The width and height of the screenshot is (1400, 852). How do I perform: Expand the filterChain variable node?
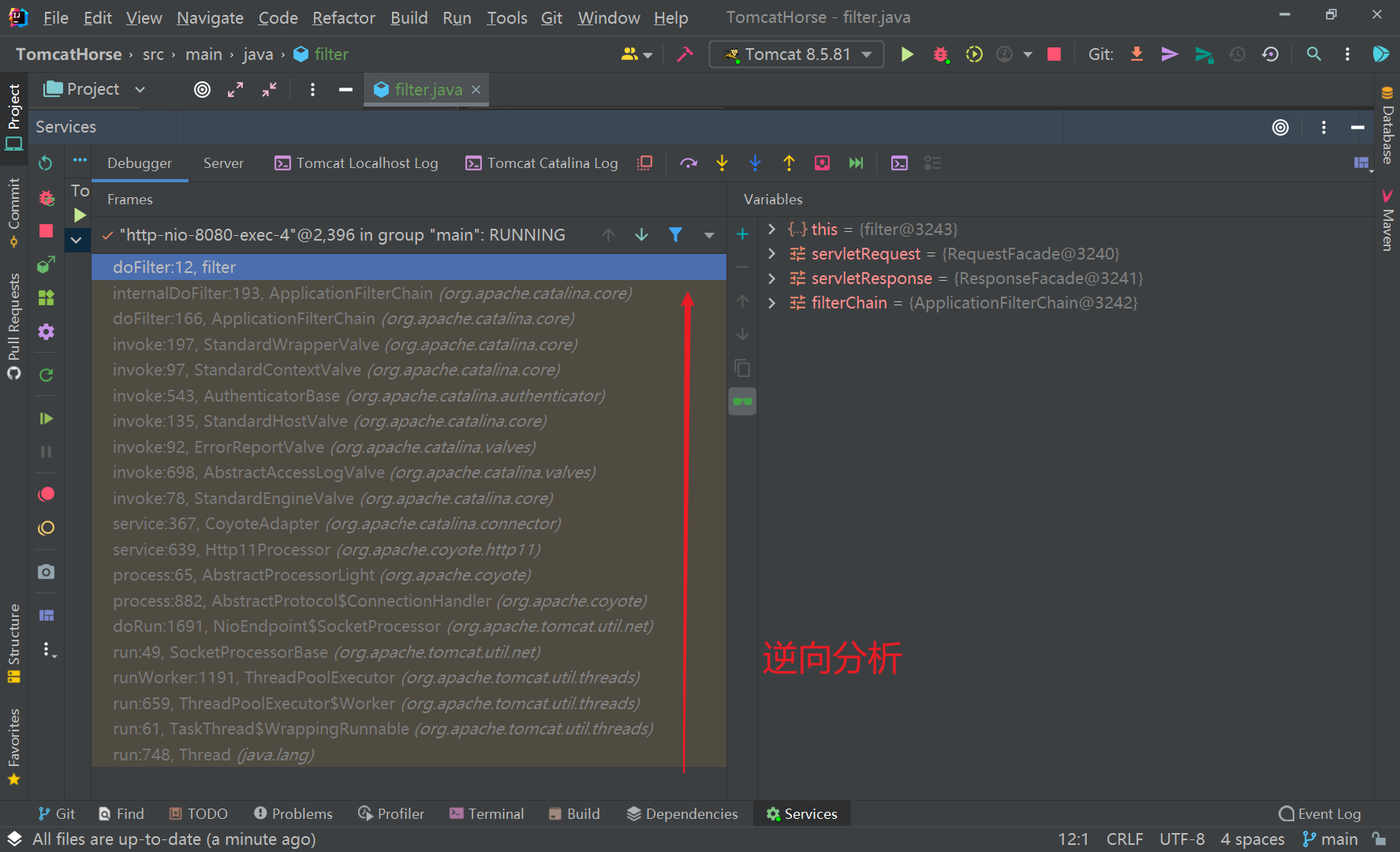[x=771, y=302]
